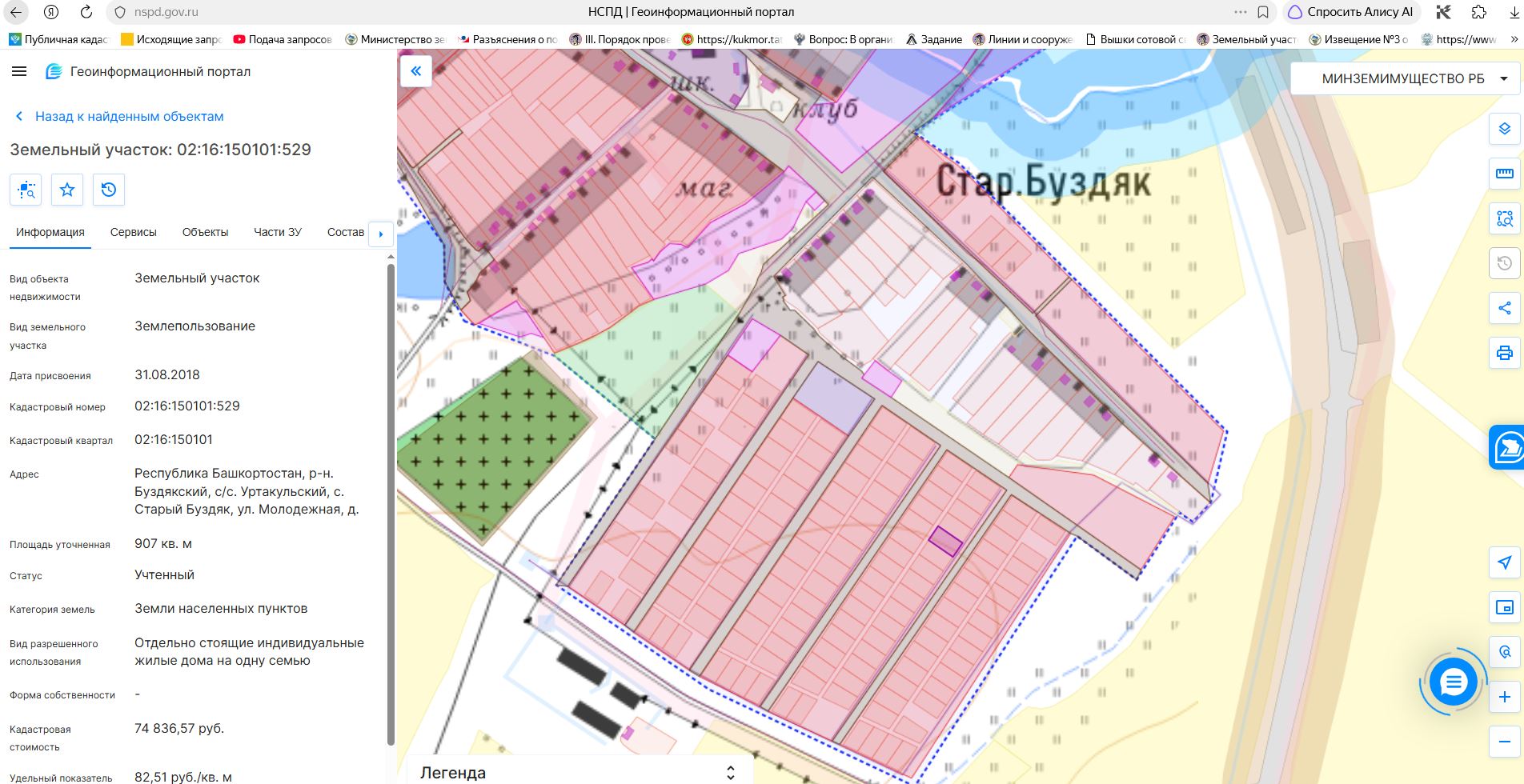The image size is (1524, 784).
Task: Open the chat support button
Action: 1453,682
